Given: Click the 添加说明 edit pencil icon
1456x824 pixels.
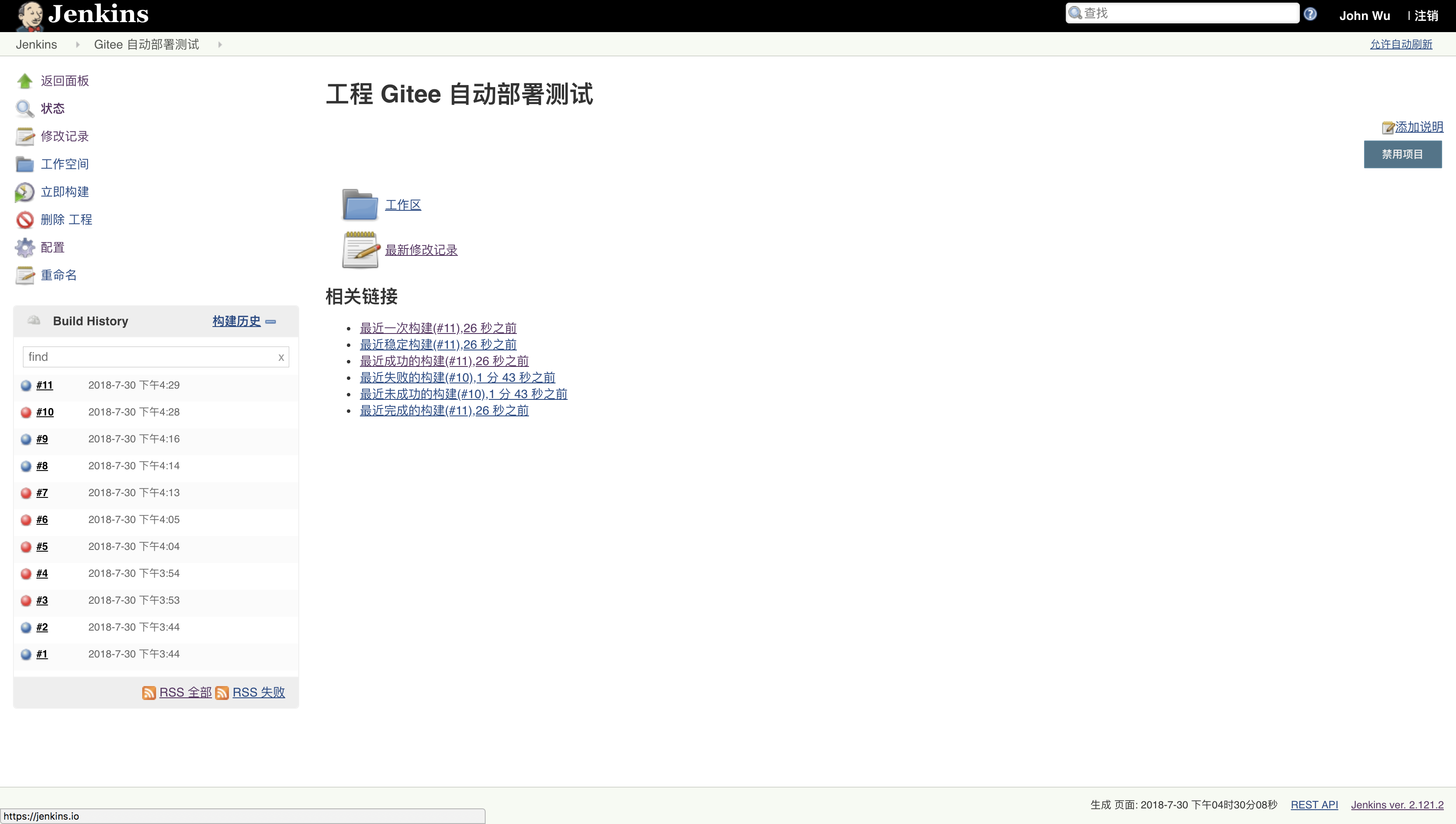Looking at the screenshot, I should (1387, 128).
